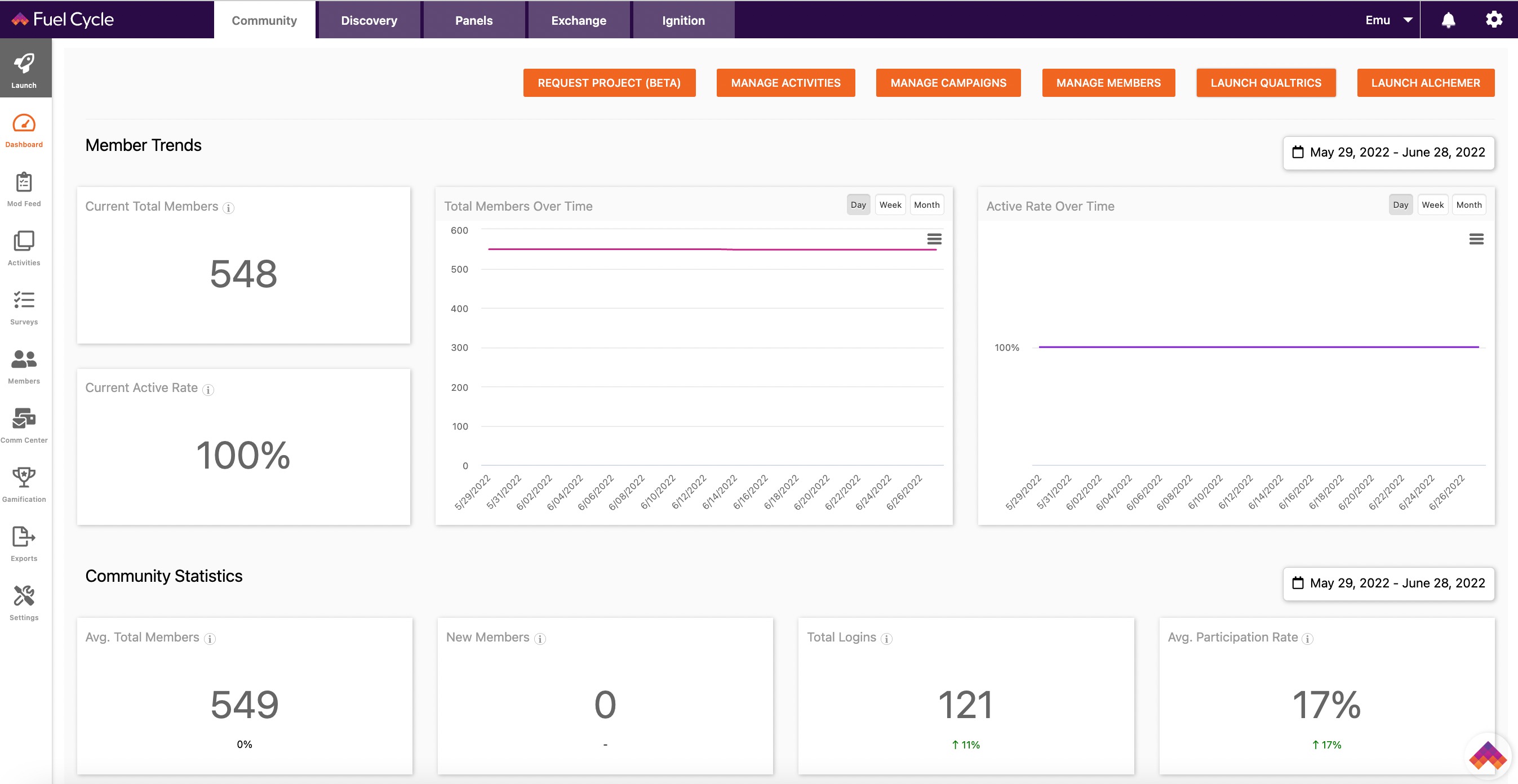Screen dimensions: 1518x784
Task: Select Day view for Active Rate Over Time
Action: click(x=1400, y=205)
